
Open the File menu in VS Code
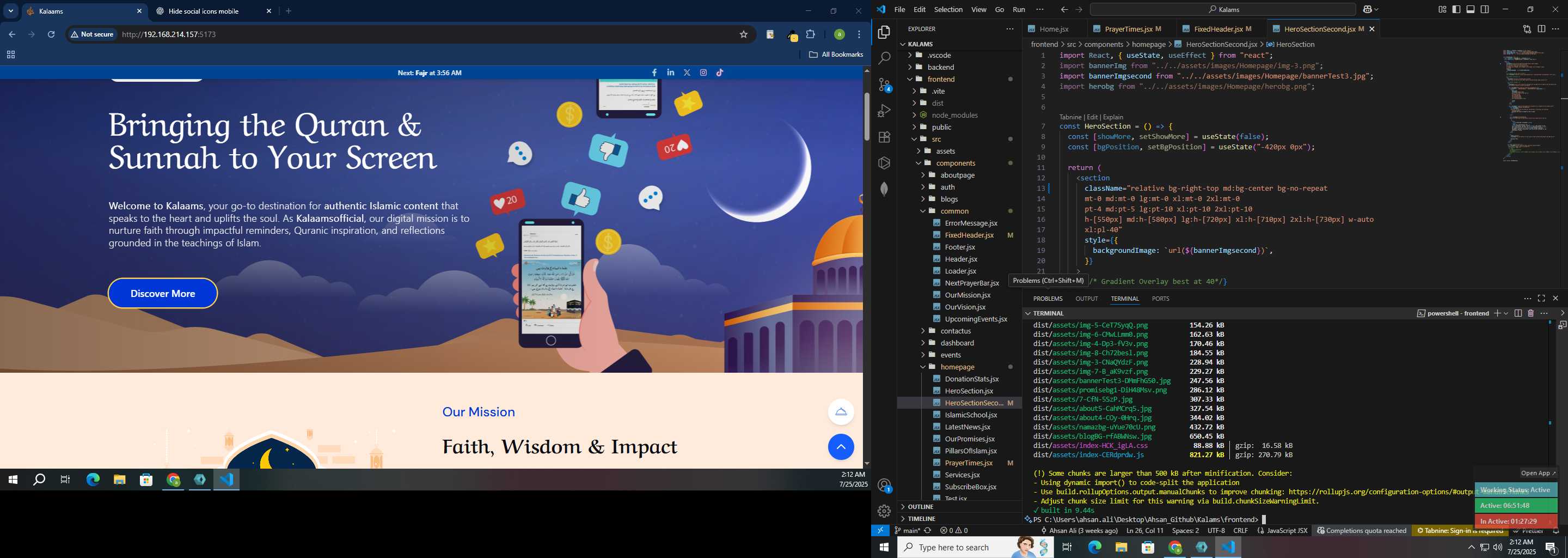pyautogui.click(x=899, y=9)
